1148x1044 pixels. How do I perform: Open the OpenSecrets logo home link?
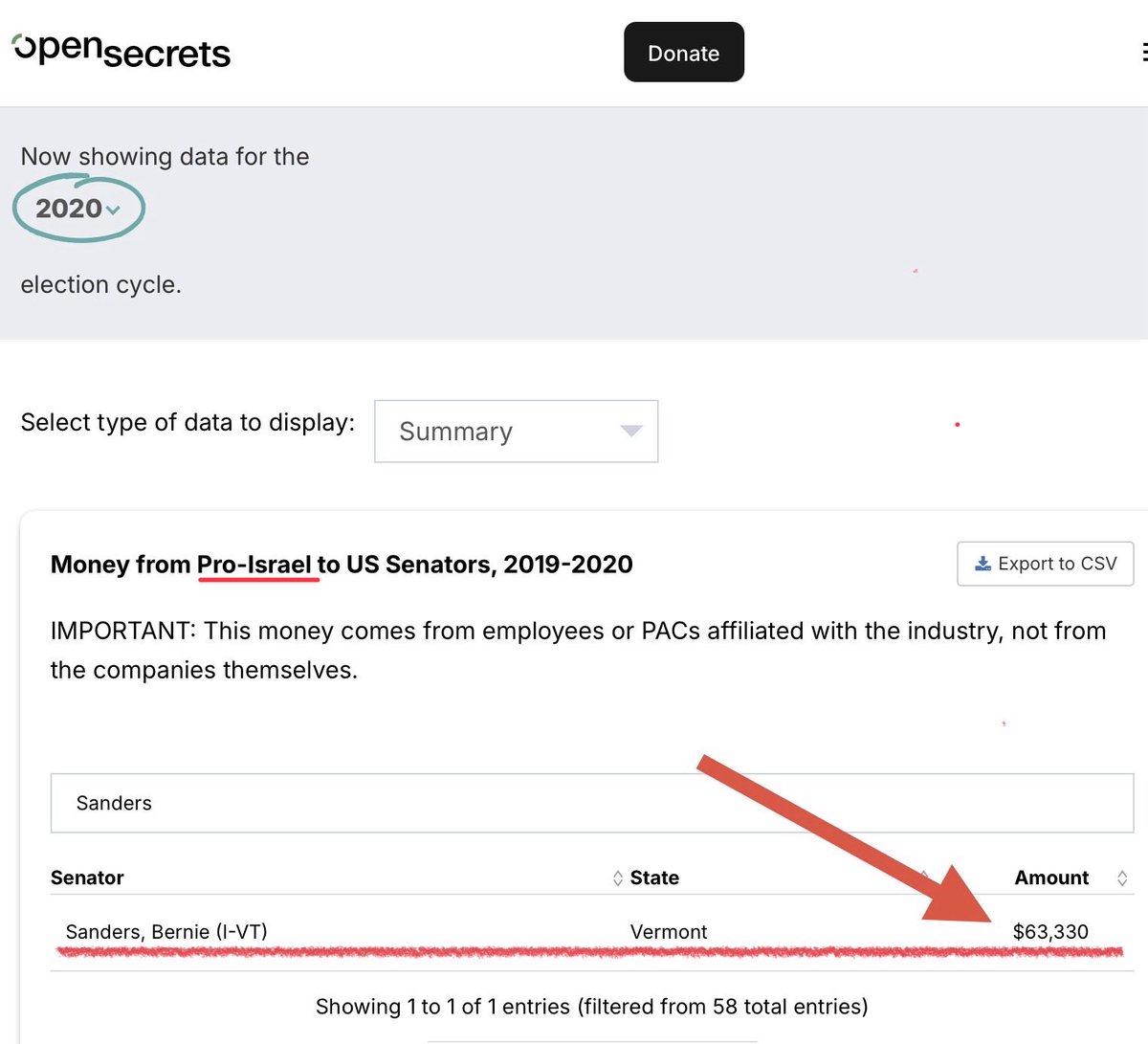pos(121,52)
